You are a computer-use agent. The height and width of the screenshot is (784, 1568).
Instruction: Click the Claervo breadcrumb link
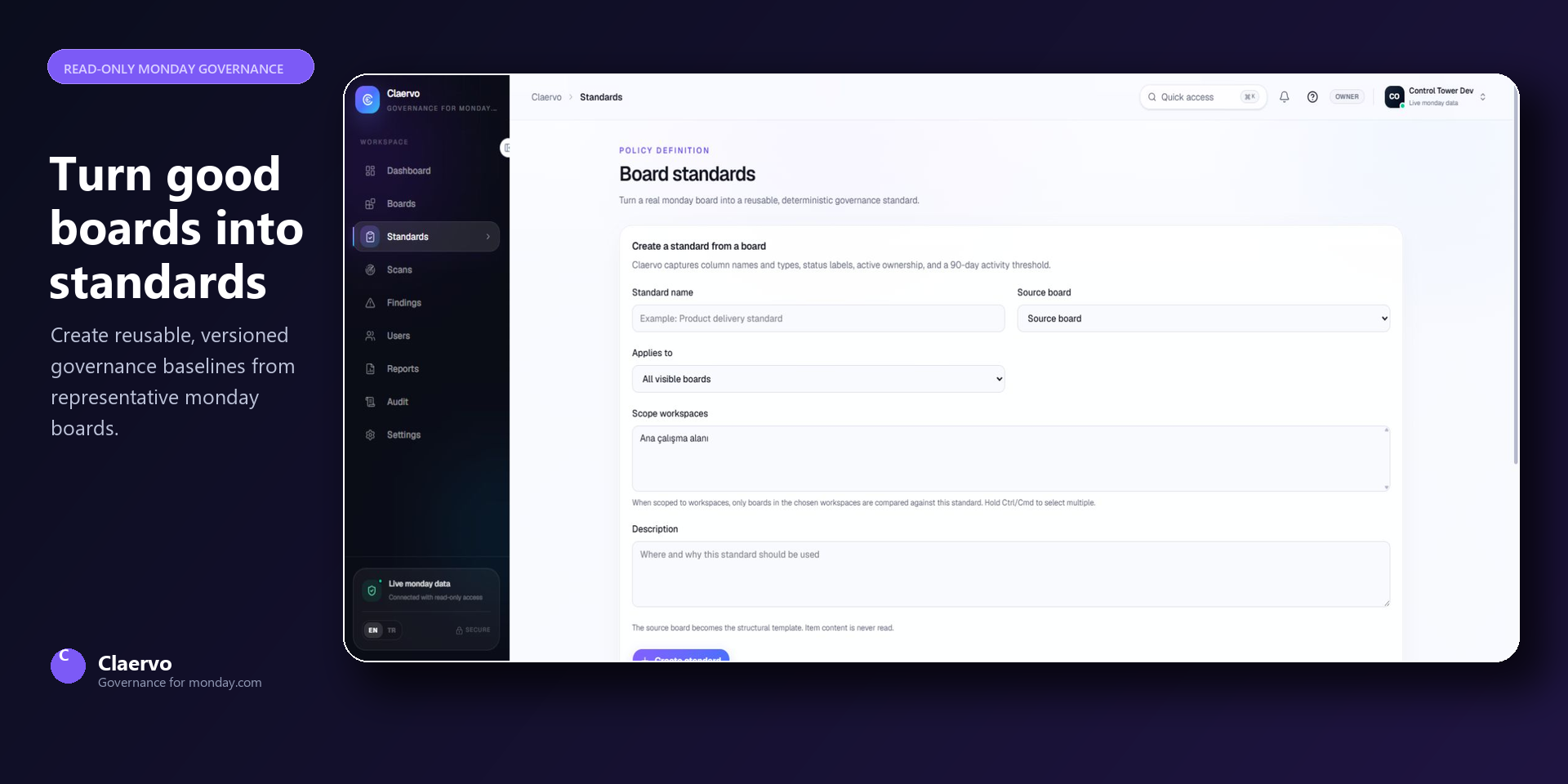tap(546, 97)
